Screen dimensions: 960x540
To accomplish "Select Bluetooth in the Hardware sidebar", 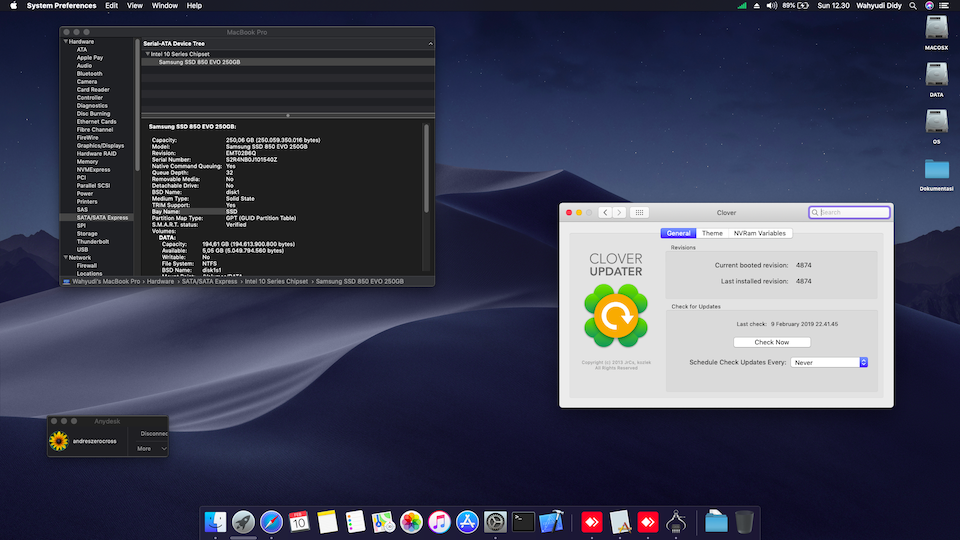I will (x=89, y=73).
